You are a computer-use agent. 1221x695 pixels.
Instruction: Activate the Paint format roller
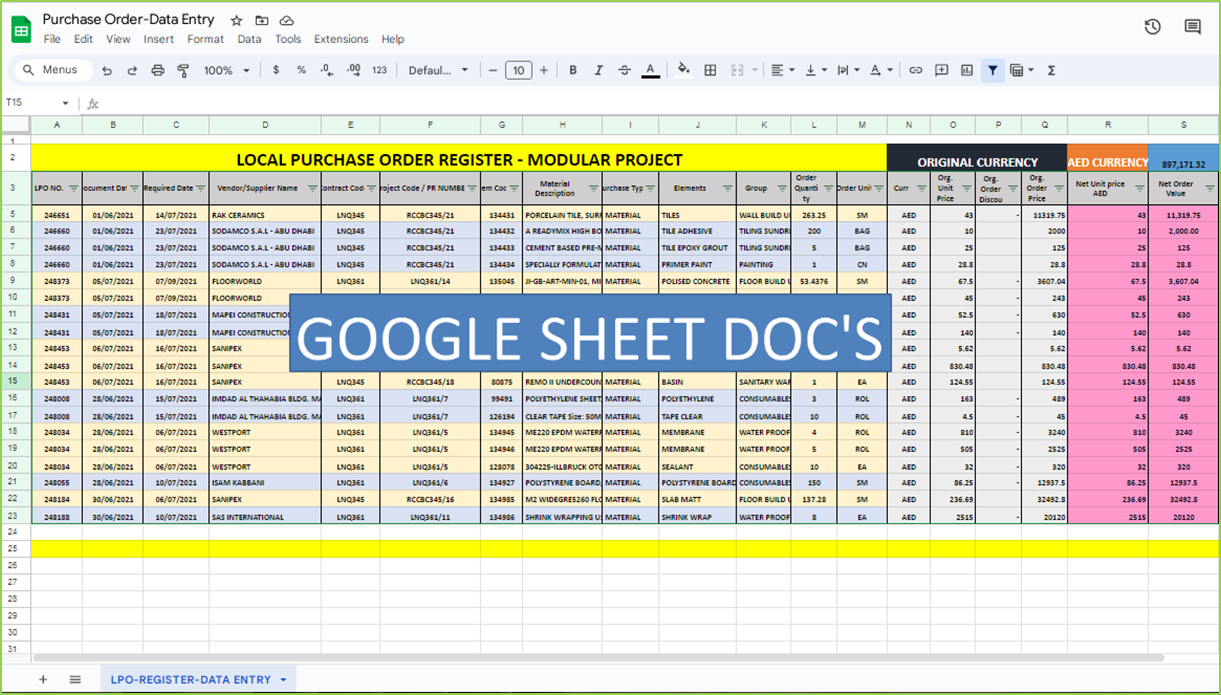coord(183,70)
